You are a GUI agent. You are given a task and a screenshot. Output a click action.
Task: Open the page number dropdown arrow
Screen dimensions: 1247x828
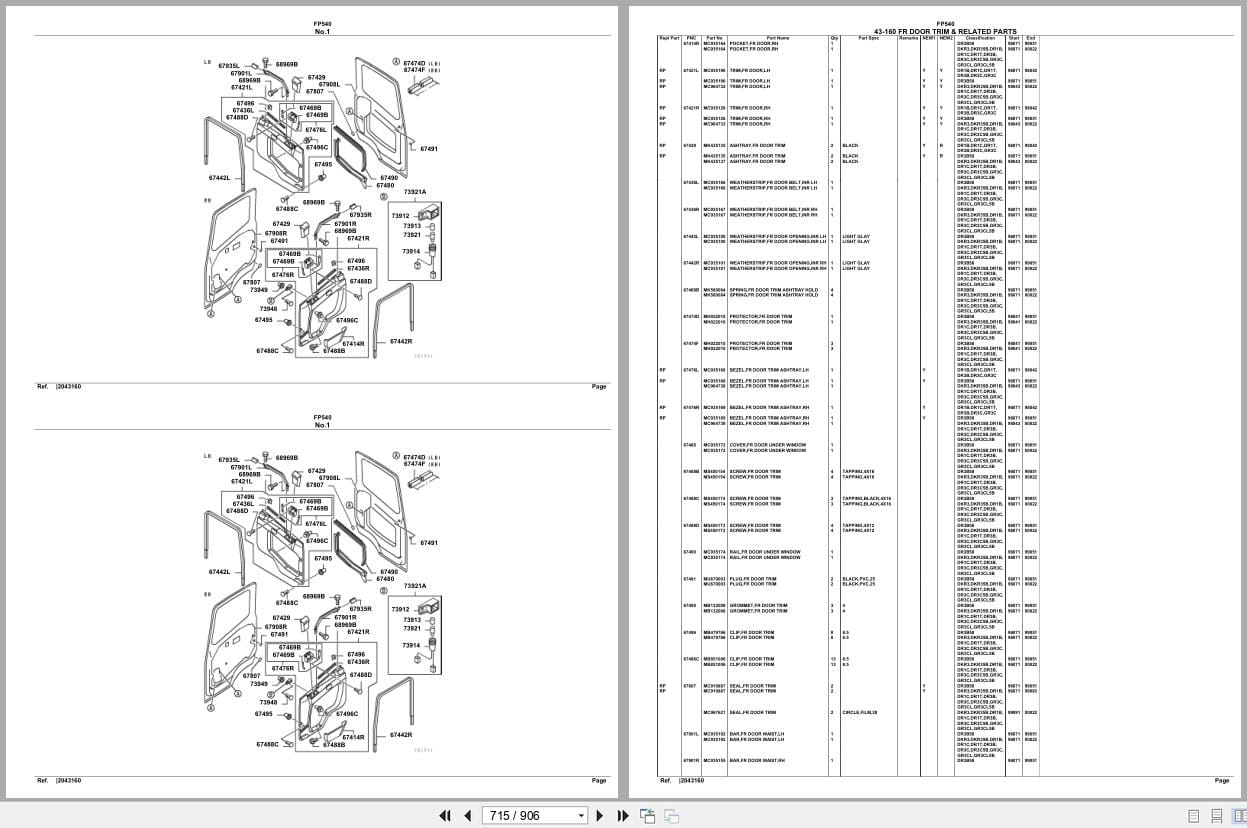(581, 816)
